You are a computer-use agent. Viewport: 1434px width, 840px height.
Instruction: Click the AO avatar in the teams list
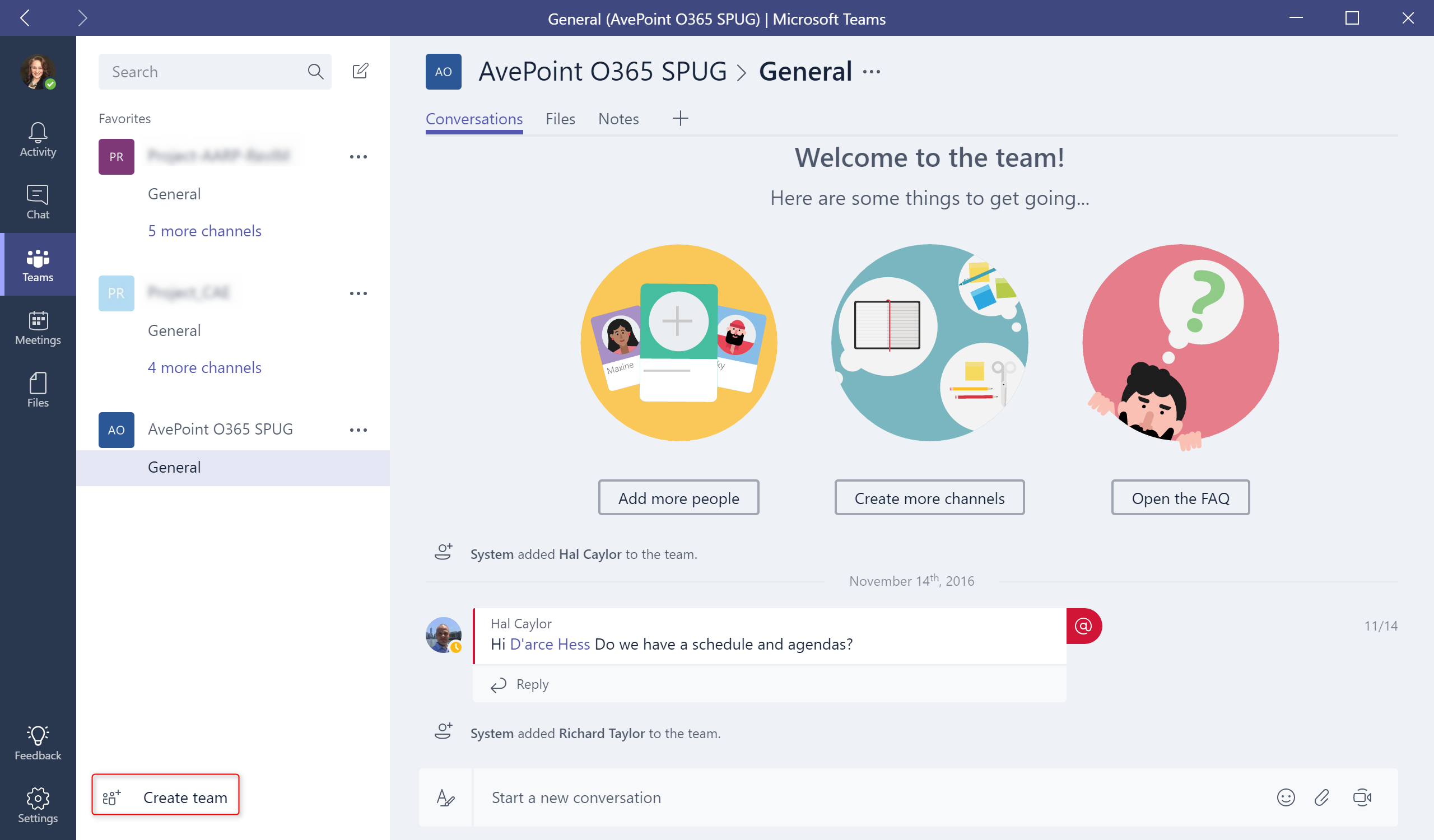[x=116, y=430]
